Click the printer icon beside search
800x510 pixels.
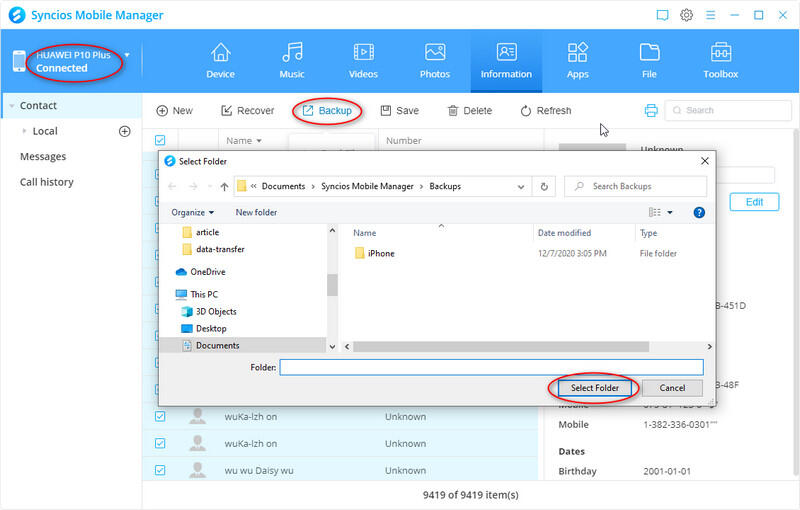[x=651, y=110]
